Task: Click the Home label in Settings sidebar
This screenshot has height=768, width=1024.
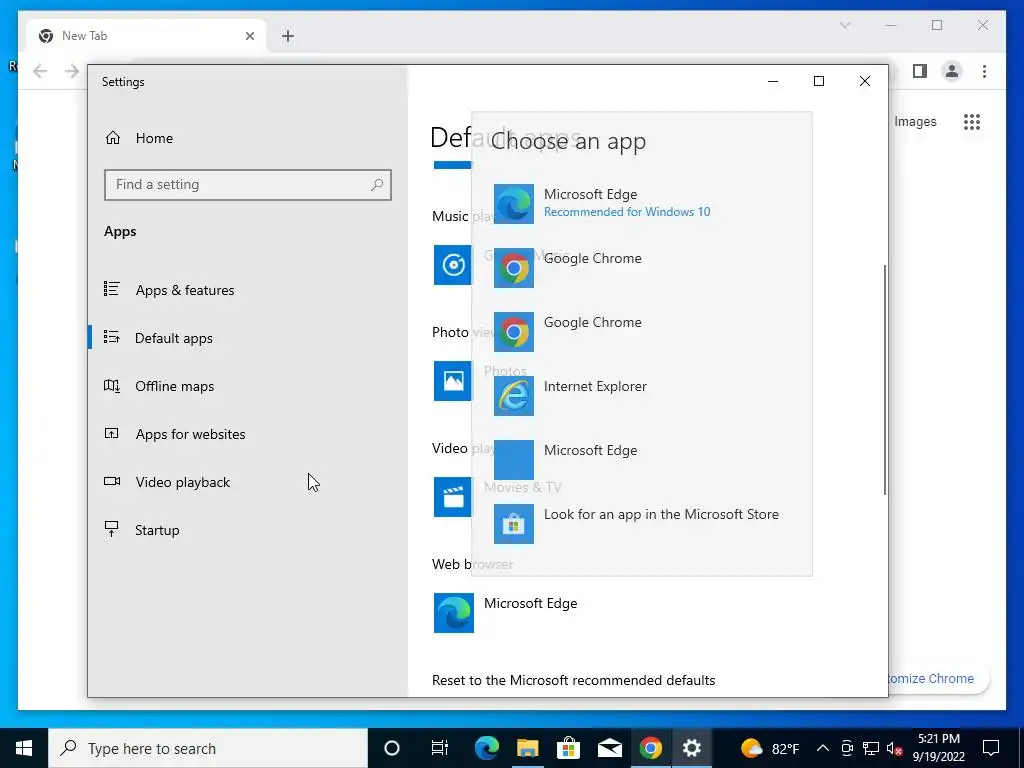Action: [x=154, y=138]
